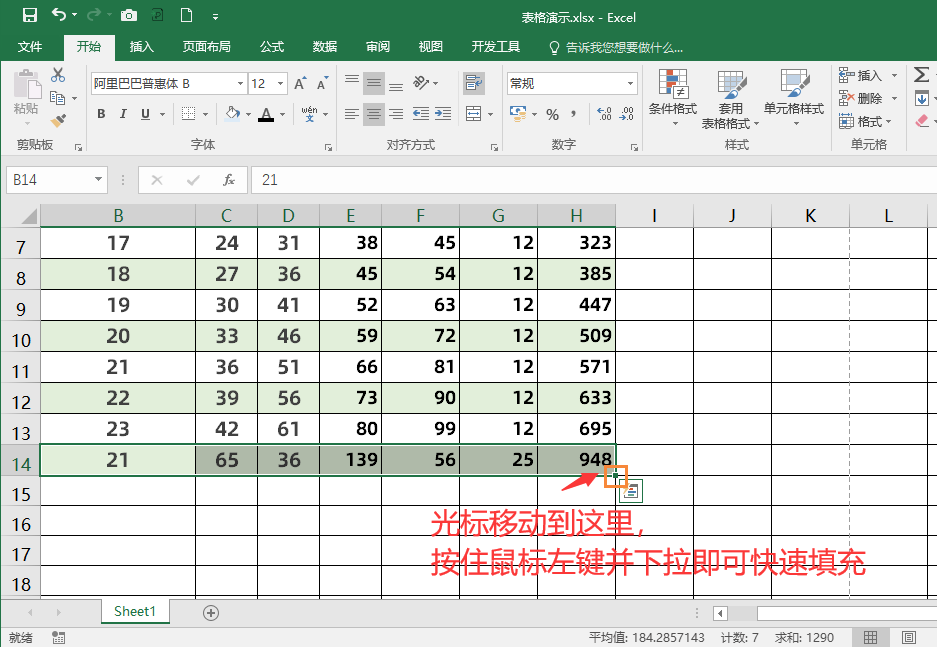Click the 删除 delete cells button
The height and width of the screenshot is (647, 937).
(861, 98)
